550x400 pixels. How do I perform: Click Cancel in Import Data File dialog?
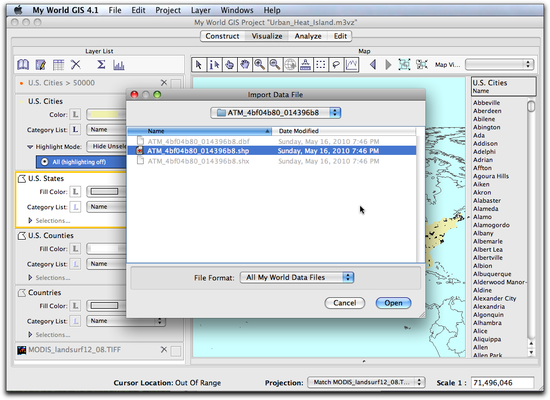pos(345,303)
